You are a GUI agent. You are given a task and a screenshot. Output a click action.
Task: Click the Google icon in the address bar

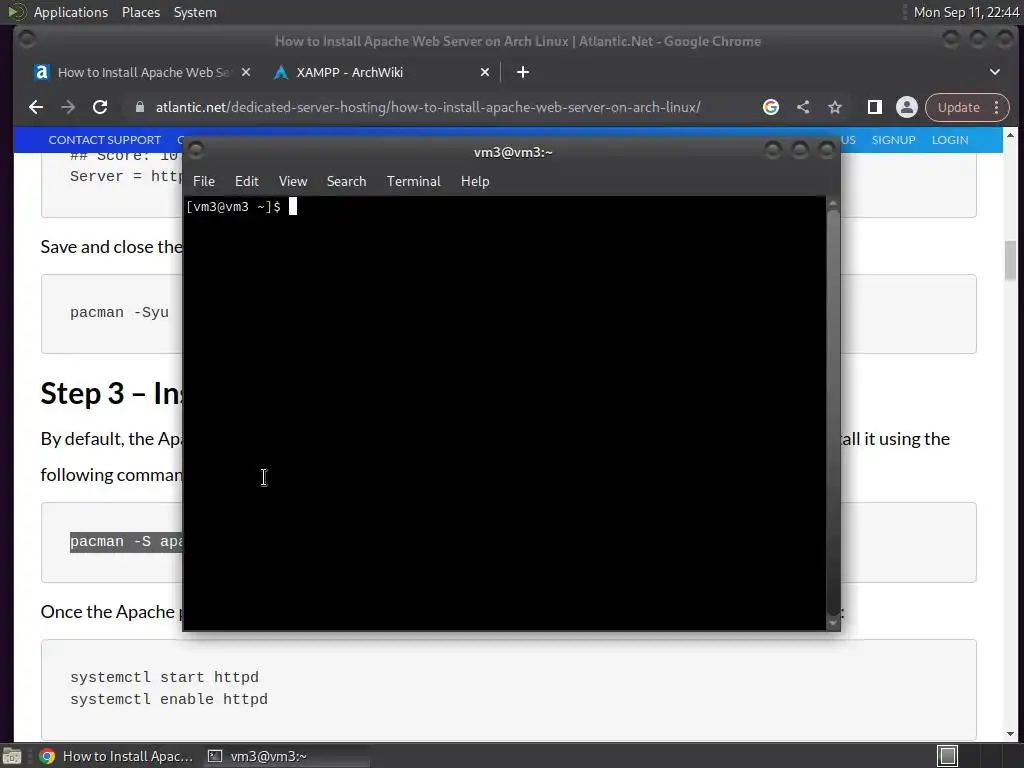[x=771, y=107]
